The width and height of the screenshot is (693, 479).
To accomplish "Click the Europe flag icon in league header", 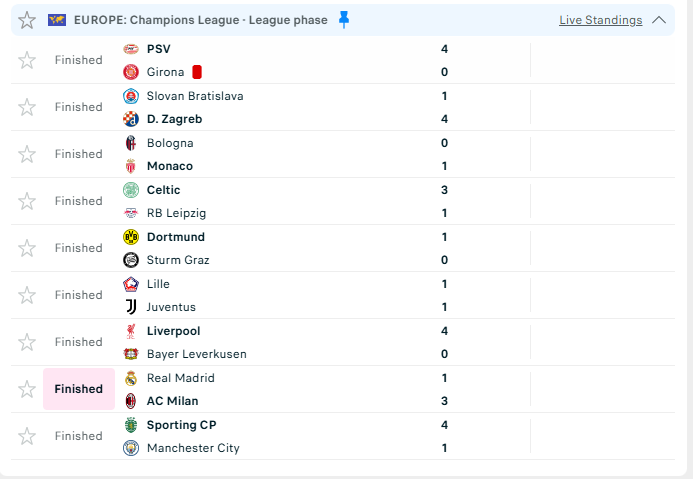I will coord(57,20).
